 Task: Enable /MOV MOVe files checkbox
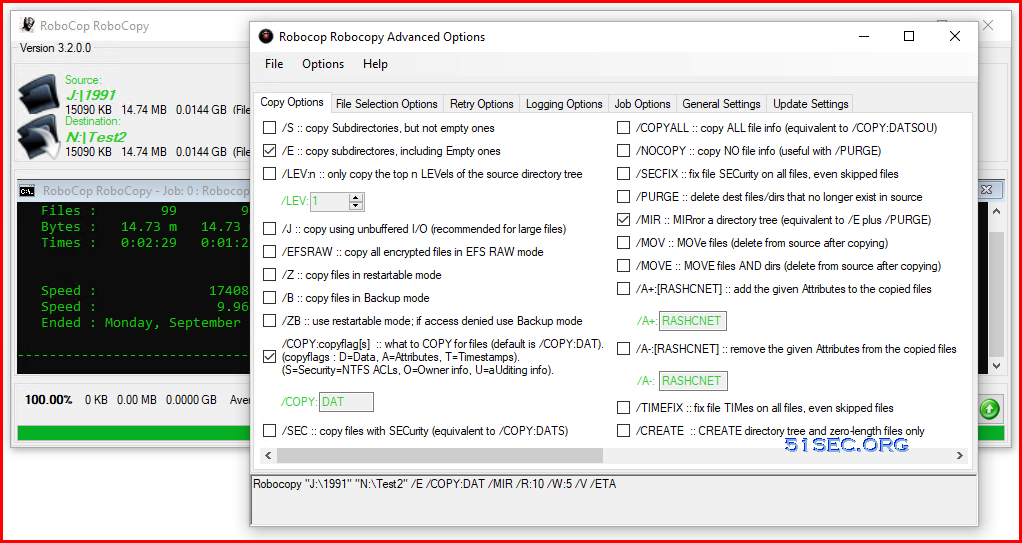point(624,242)
